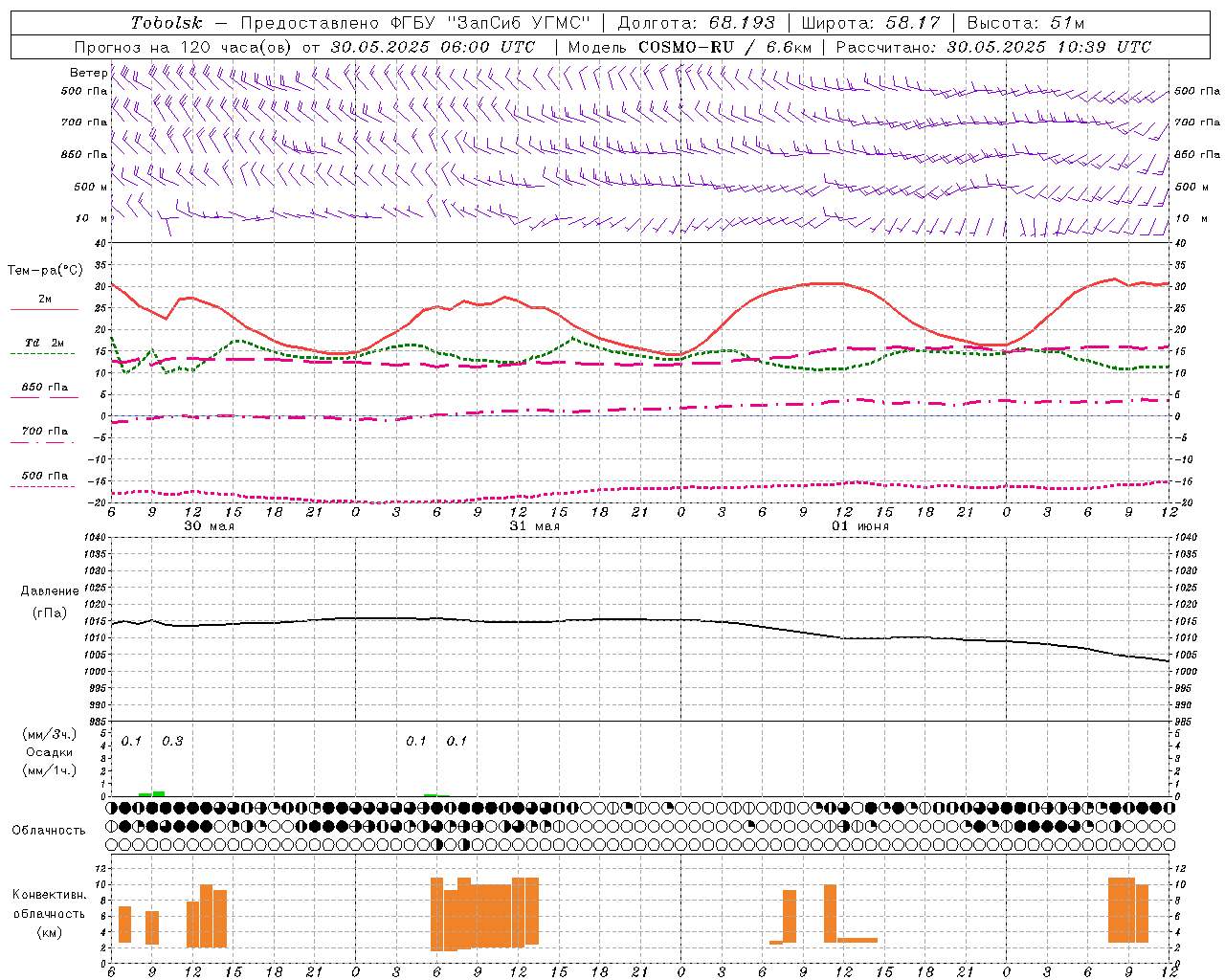Screen dimensions: 1225x980
Task: Select the 'Предоставлено ФГБУ "ЗапСиб УГМС"' text
Action: (415, 23)
